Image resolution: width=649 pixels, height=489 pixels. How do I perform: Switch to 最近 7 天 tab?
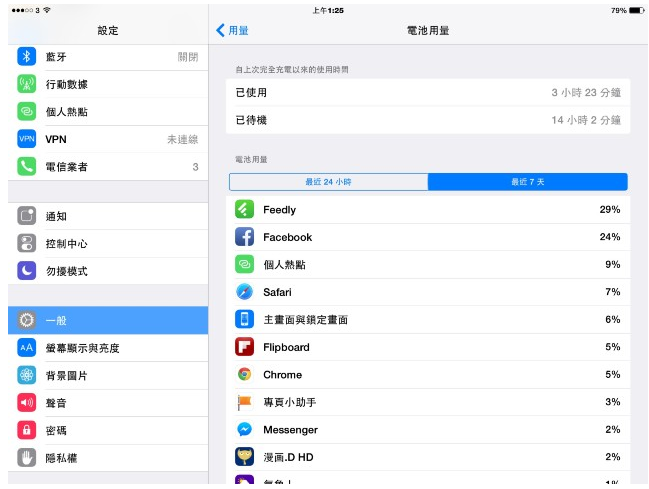click(x=527, y=182)
